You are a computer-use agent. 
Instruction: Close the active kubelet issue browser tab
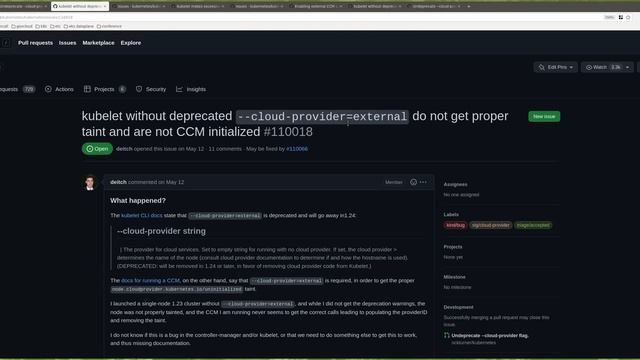click(105, 6)
